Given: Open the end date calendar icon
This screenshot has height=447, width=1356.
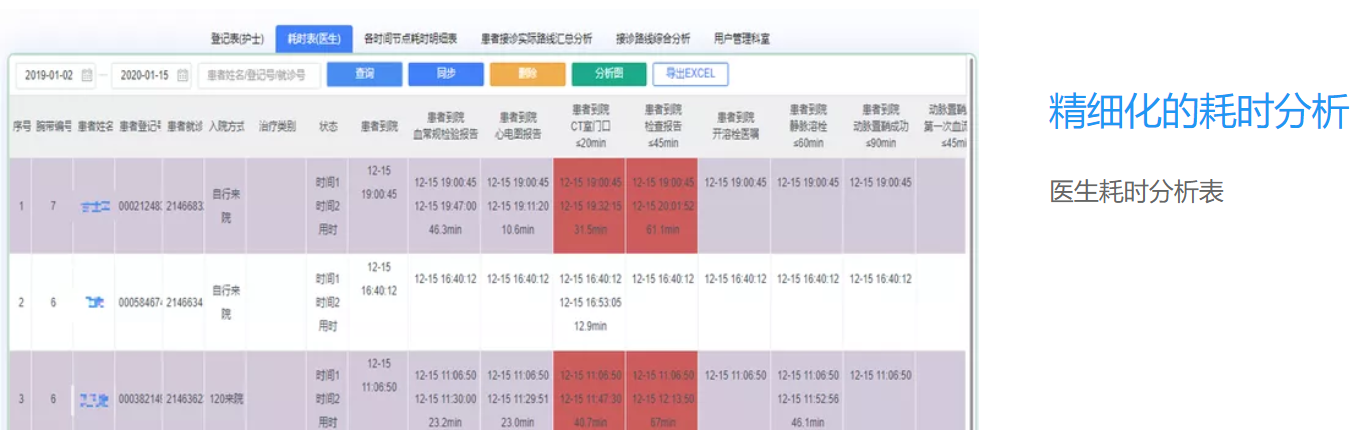Looking at the screenshot, I should [183, 75].
